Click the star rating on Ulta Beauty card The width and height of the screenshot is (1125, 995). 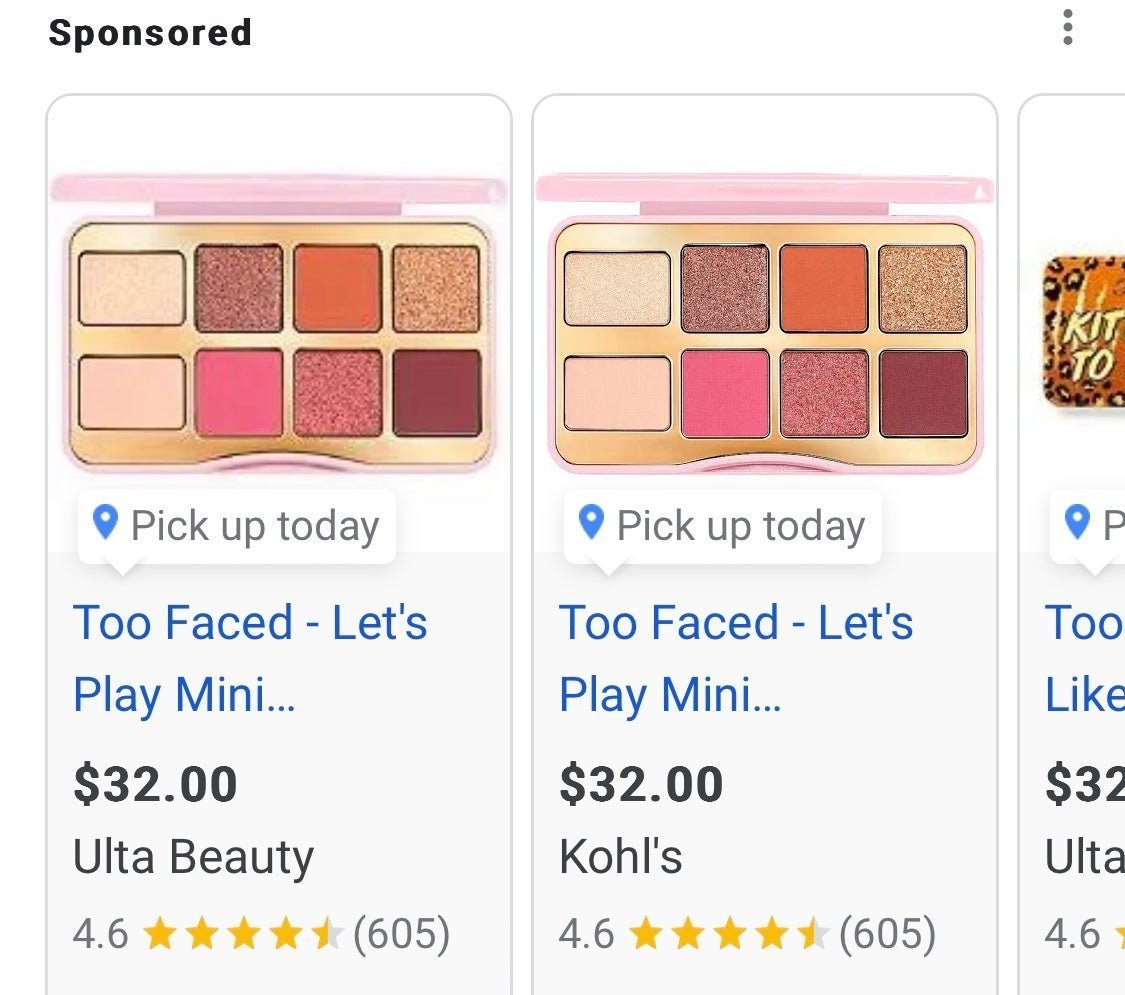(x=243, y=934)
